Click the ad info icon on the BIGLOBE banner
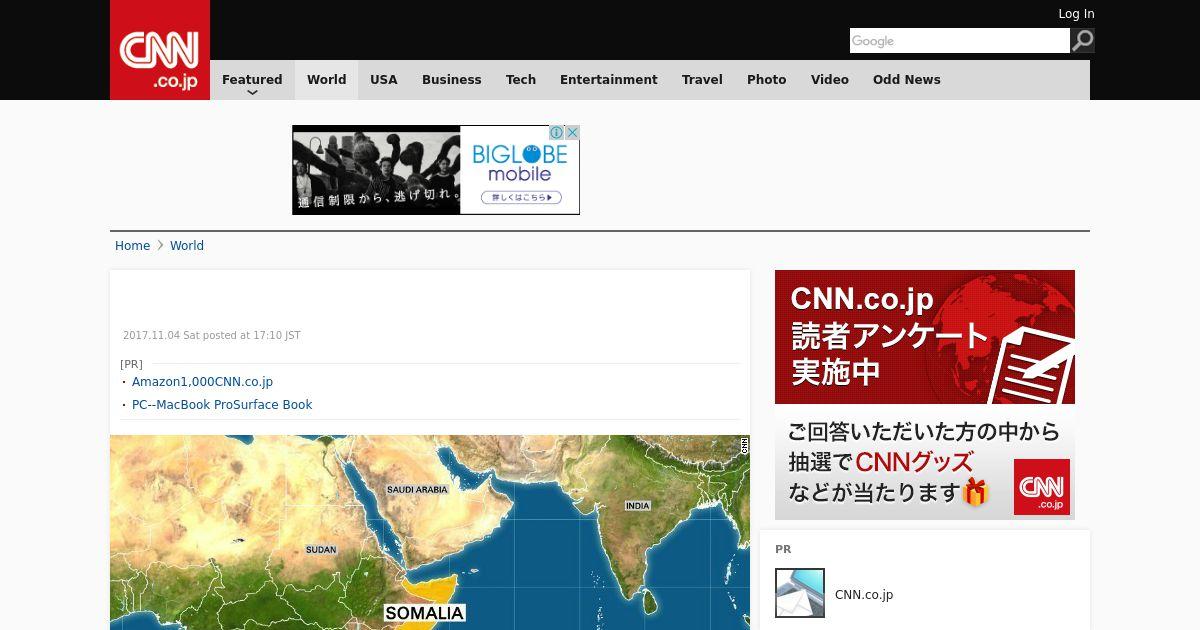Image resolution: width=1200 pixels, height=630 pixels. [x=557, y=132]
